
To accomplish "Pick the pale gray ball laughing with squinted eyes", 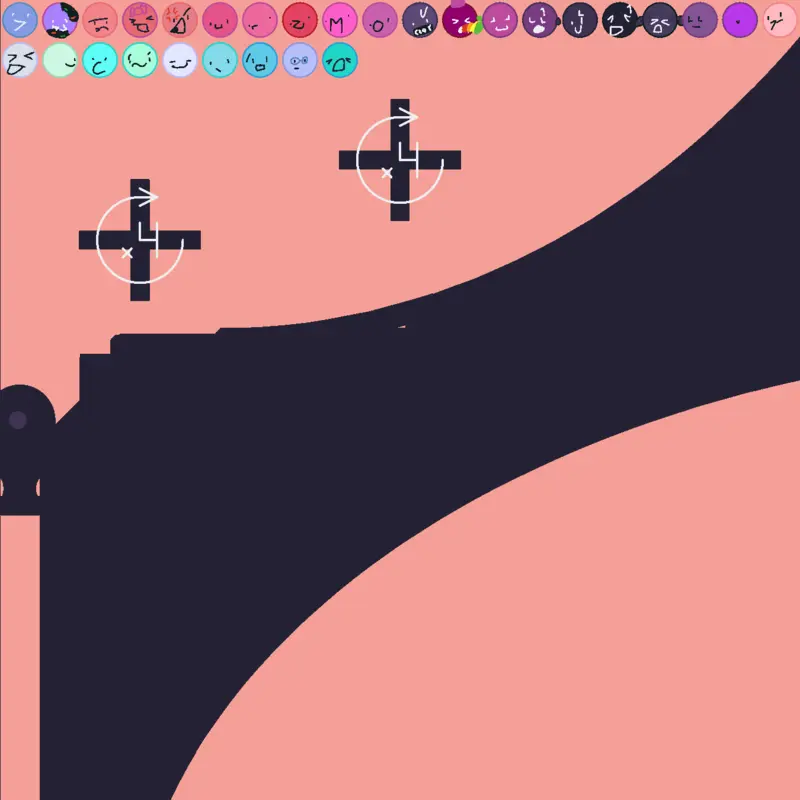I will 20,60.
